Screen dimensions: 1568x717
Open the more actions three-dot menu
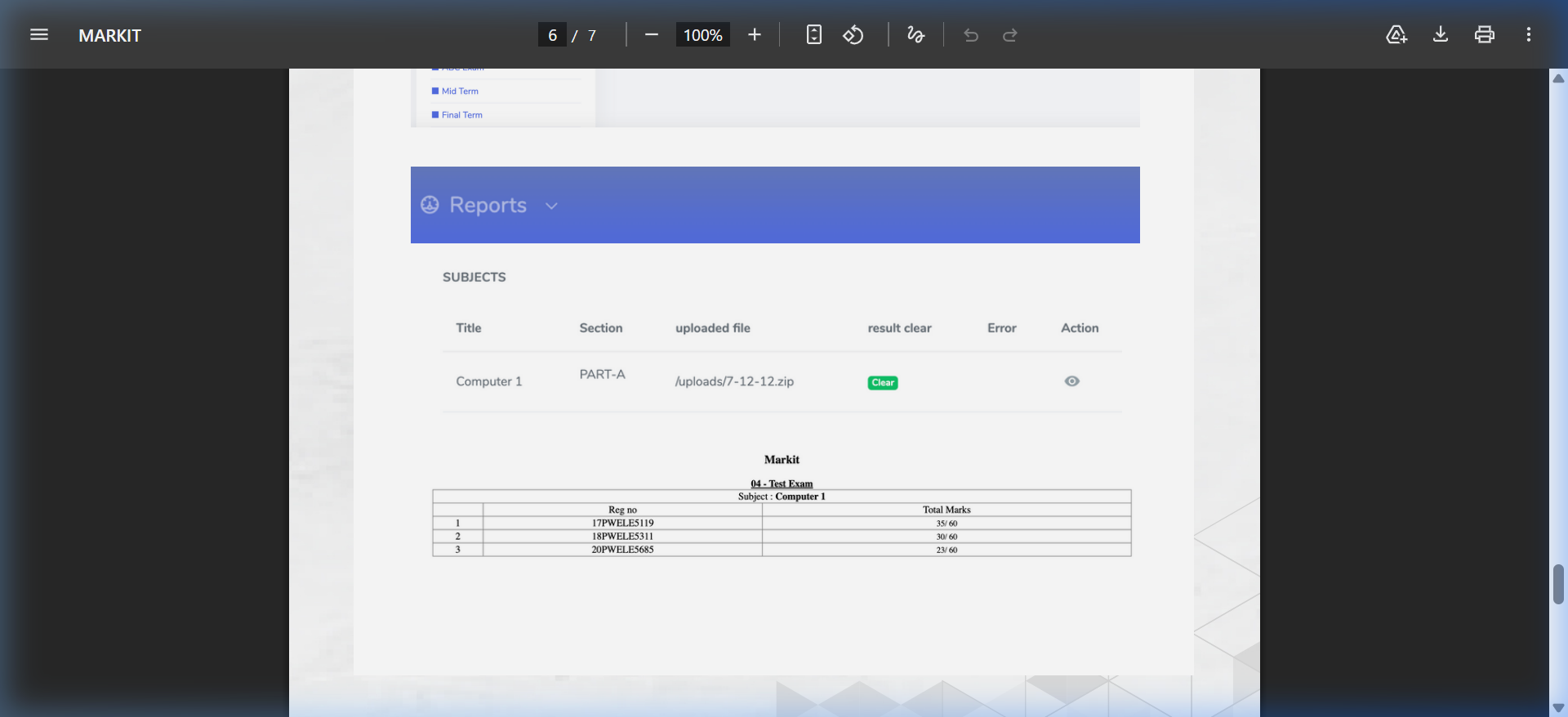(1528, 34)
